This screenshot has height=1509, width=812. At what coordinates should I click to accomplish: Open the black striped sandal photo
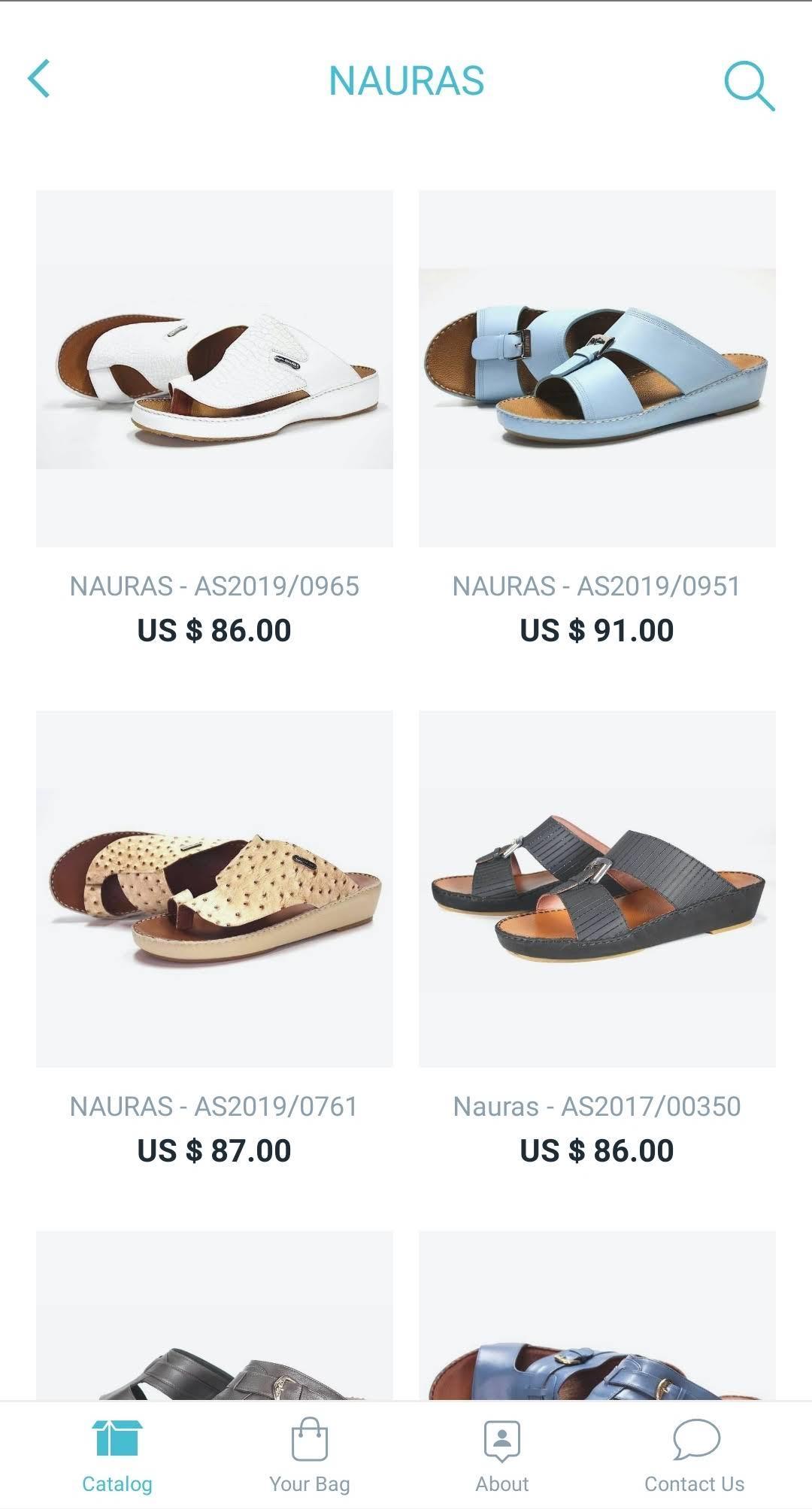597,889
